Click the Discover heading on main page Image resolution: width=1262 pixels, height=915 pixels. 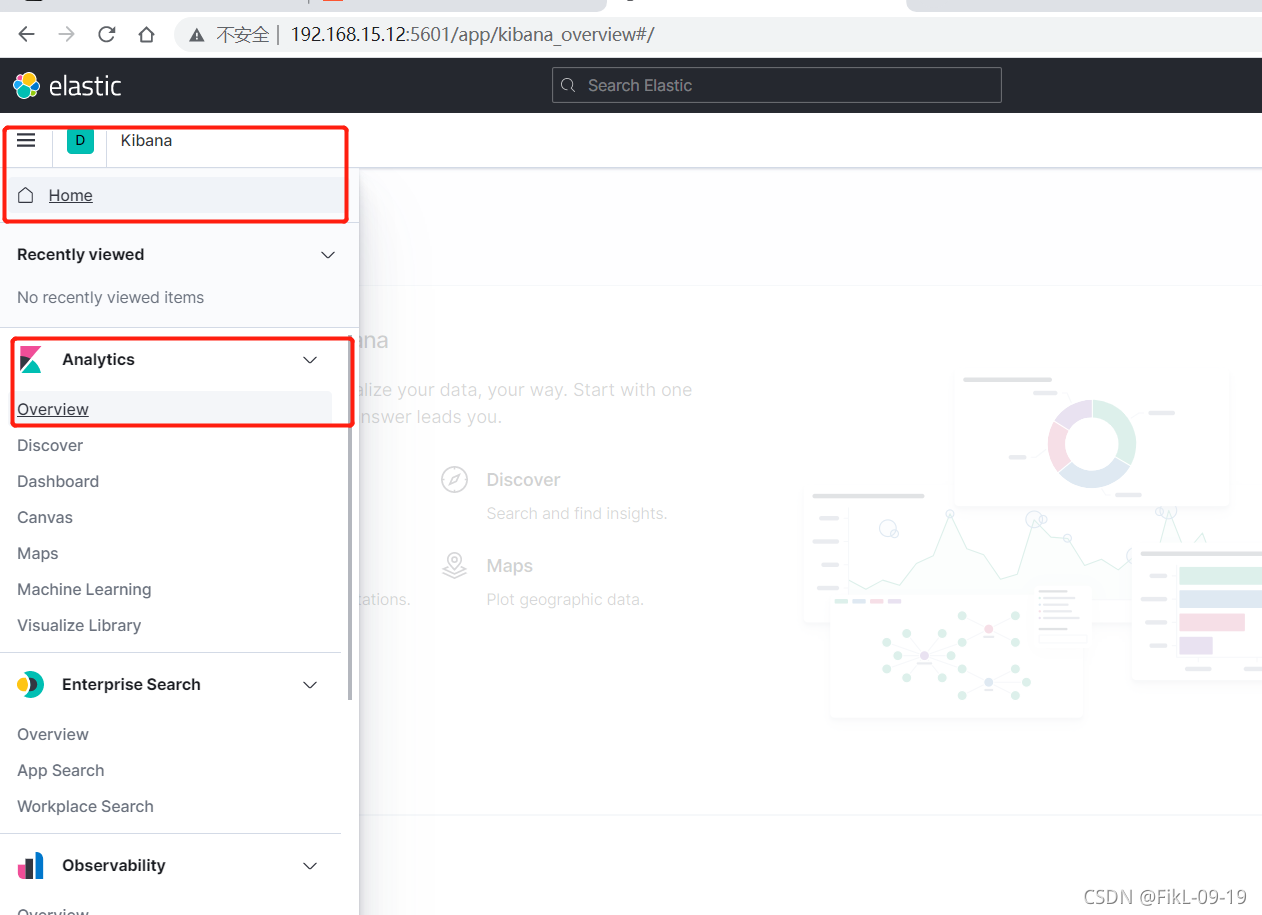point(523,480)
